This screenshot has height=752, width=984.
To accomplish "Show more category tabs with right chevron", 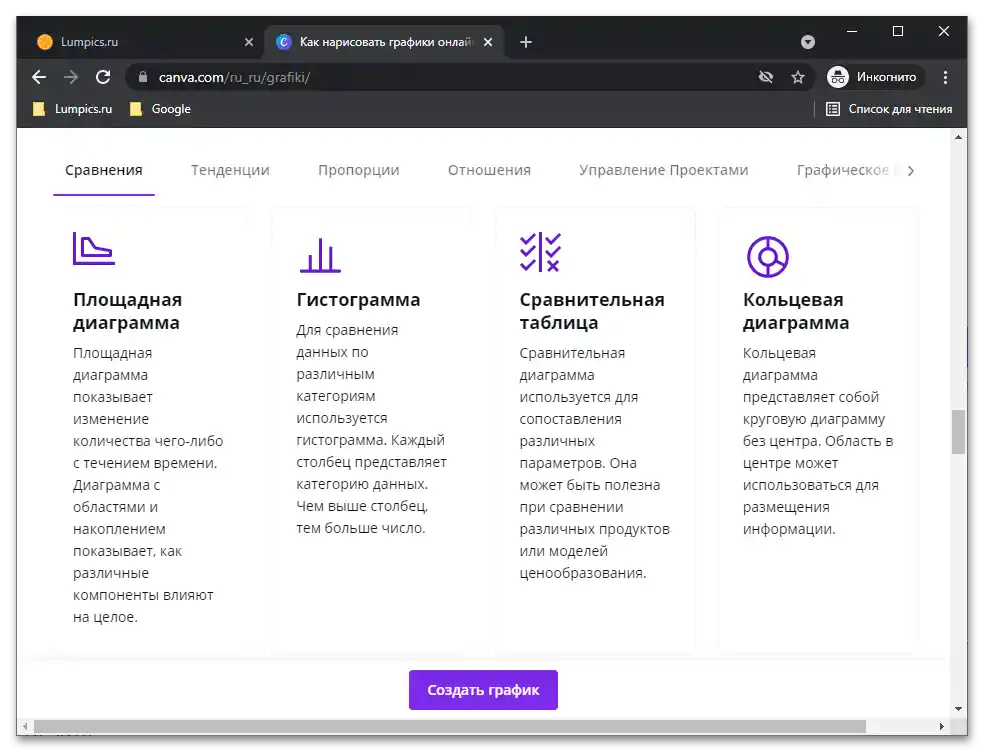I will click(x=911, y=171).
